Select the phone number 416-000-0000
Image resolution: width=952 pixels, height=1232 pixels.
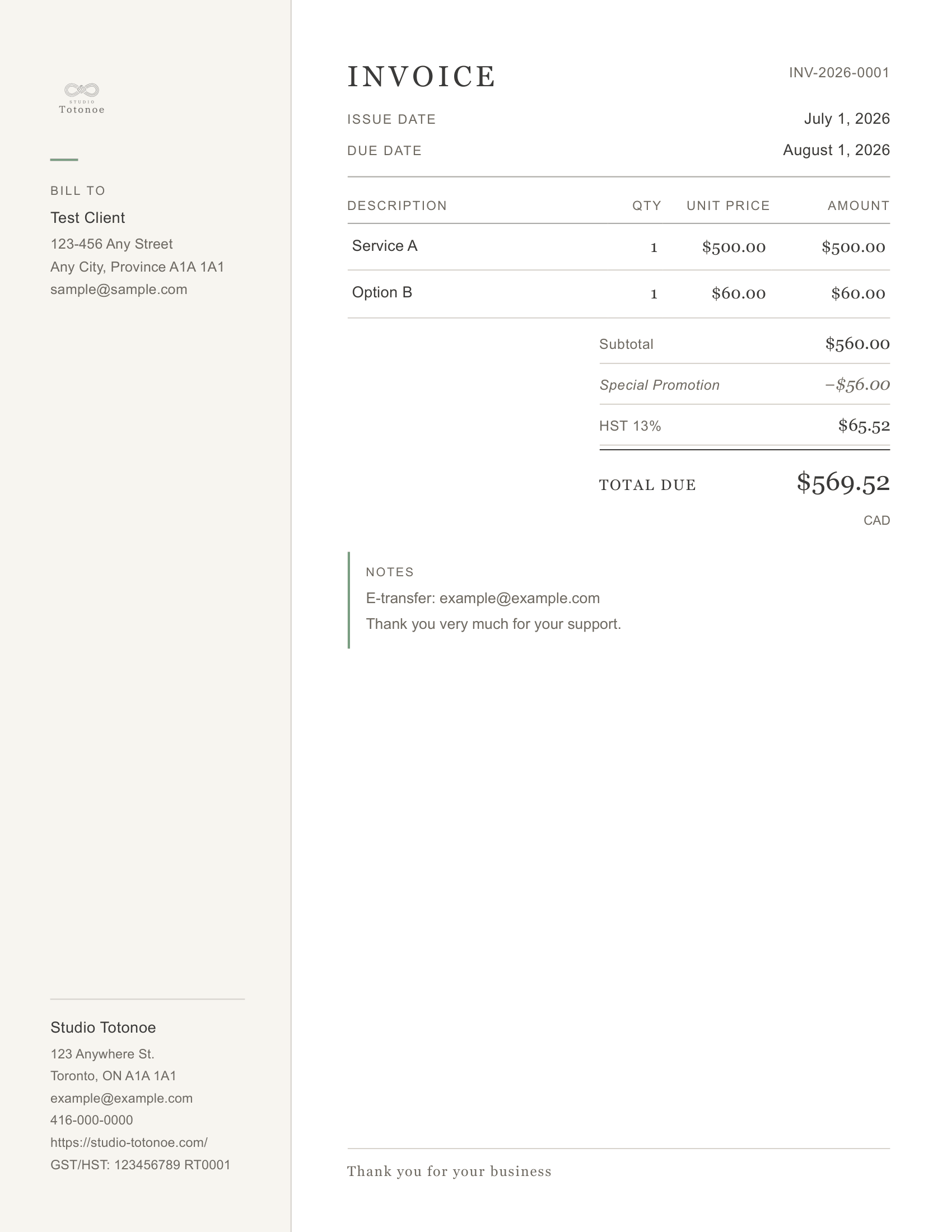pos(91,1121)
